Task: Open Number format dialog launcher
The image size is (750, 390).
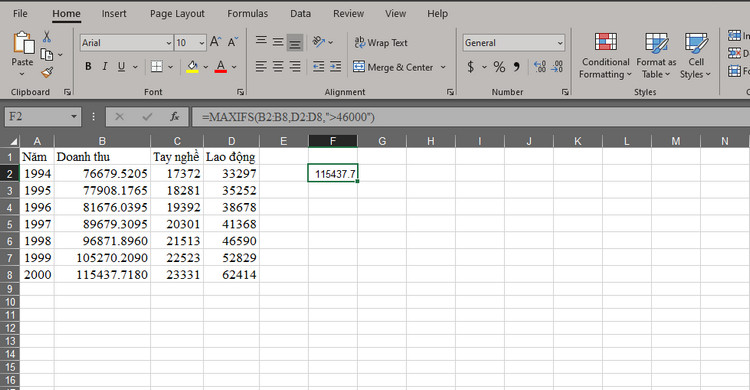Action: [565, 92]
